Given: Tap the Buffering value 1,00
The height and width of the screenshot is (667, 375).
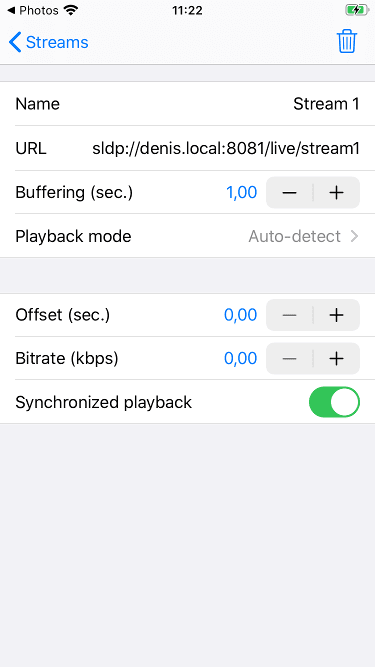Looking at the screenshot, I should [241, 193].
